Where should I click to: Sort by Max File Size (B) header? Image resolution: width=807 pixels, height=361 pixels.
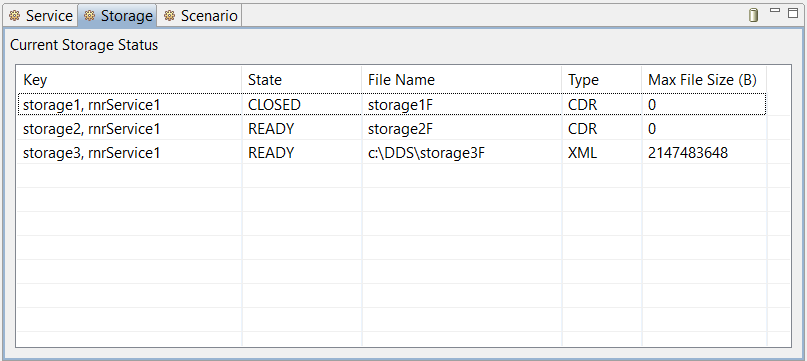tap(704, 80)
